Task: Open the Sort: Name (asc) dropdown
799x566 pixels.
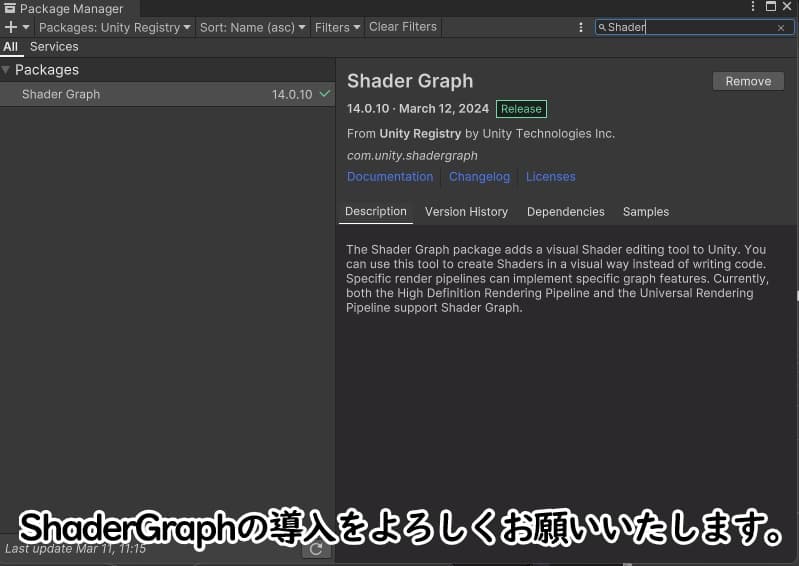Action: (252, 27)
